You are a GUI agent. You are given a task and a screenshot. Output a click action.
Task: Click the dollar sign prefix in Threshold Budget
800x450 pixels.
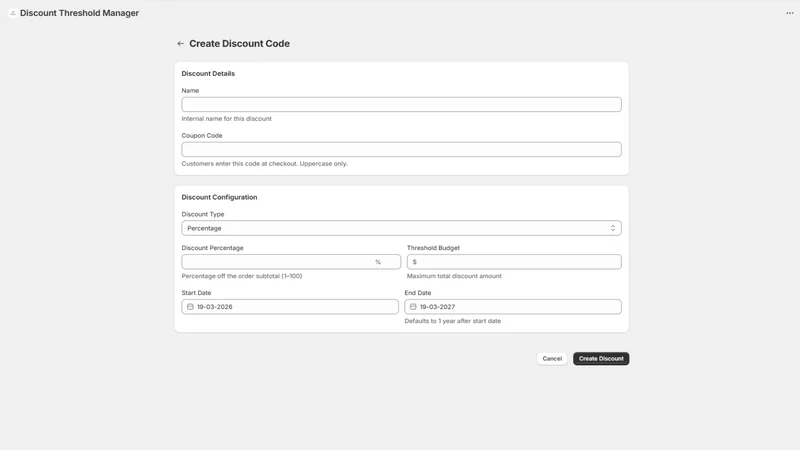(414, 262)
